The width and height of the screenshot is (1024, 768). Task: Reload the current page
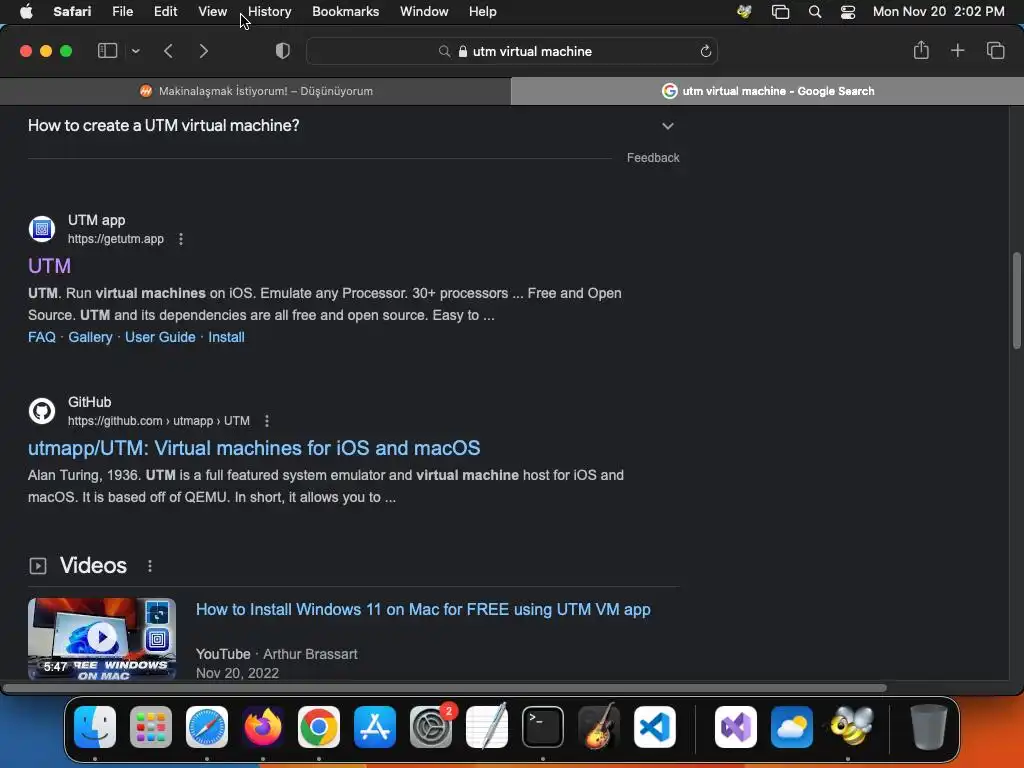coord(705,51)
